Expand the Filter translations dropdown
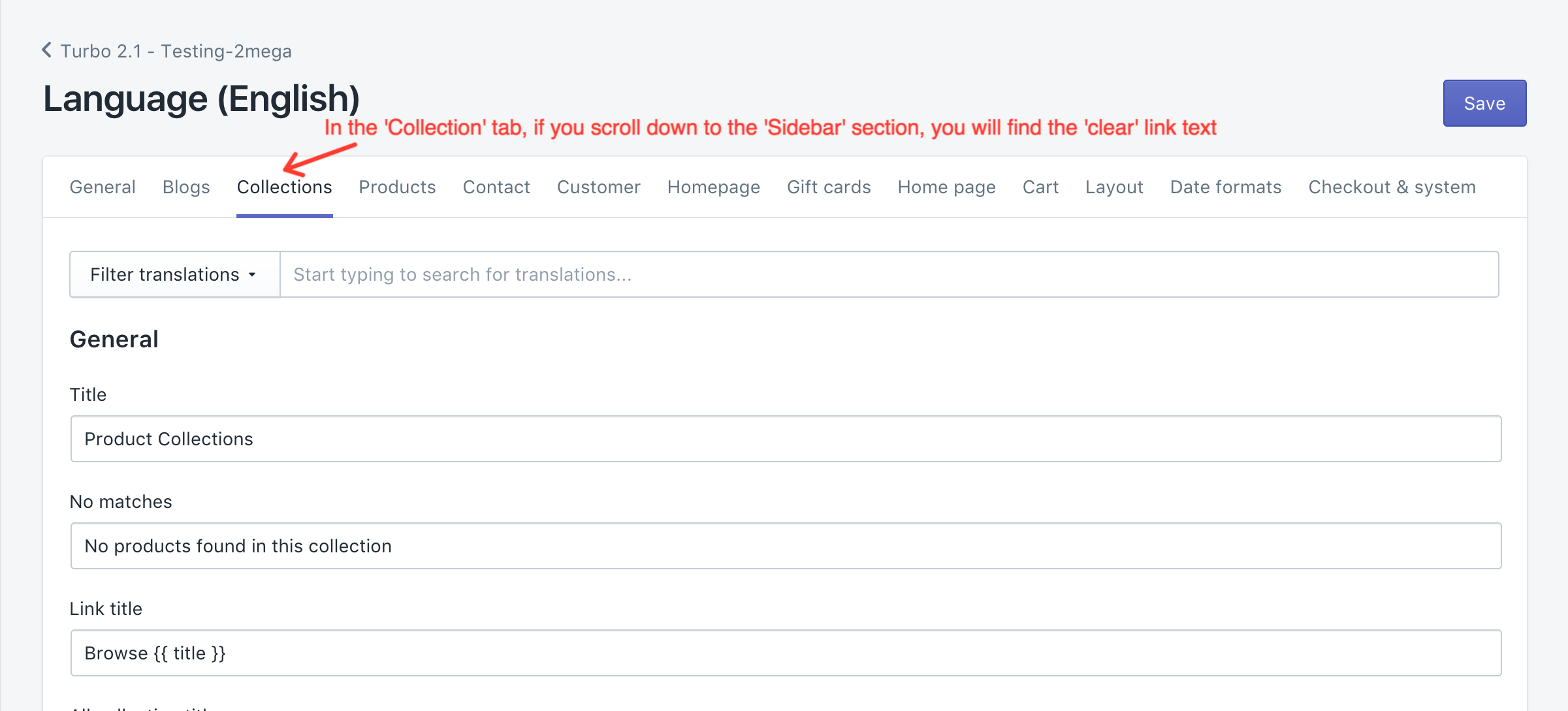Screen dimensions: 1568x711 [x=174, y=275]
